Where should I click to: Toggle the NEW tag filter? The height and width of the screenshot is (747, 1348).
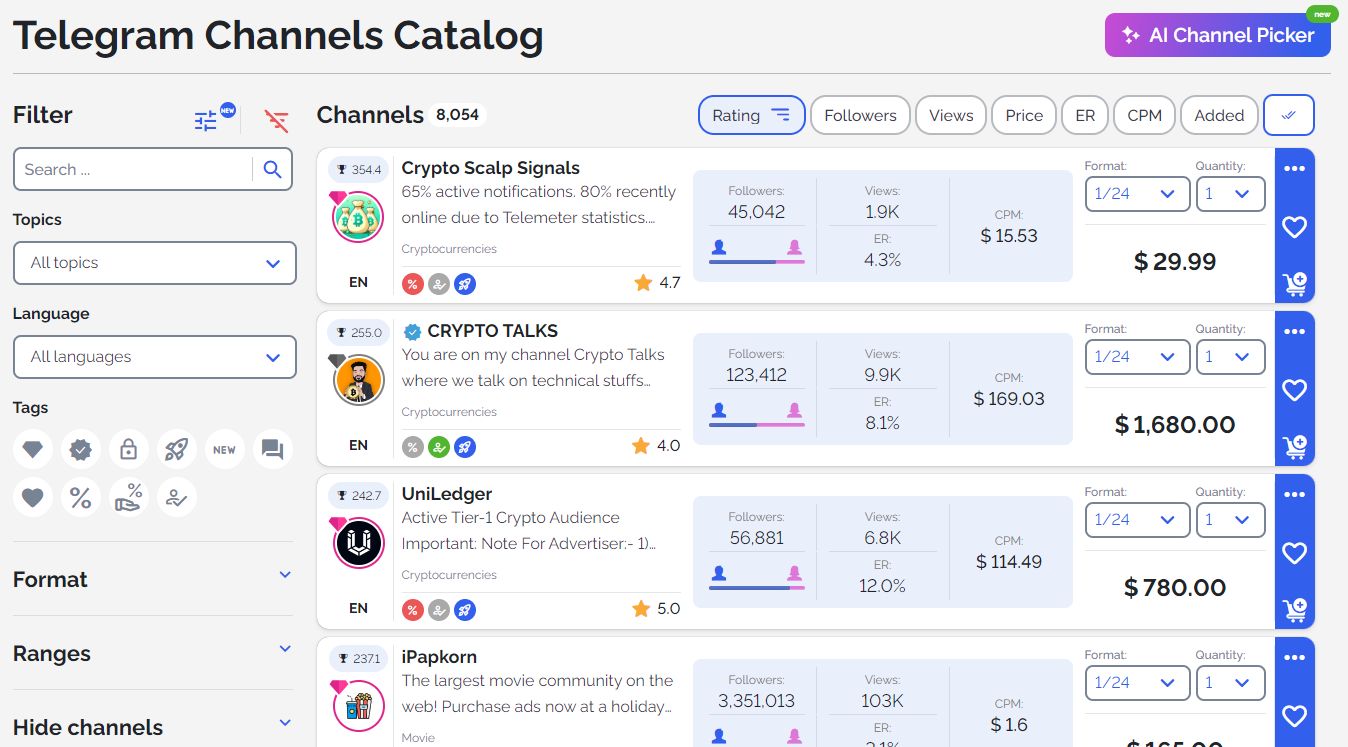[x=225, y=450]
